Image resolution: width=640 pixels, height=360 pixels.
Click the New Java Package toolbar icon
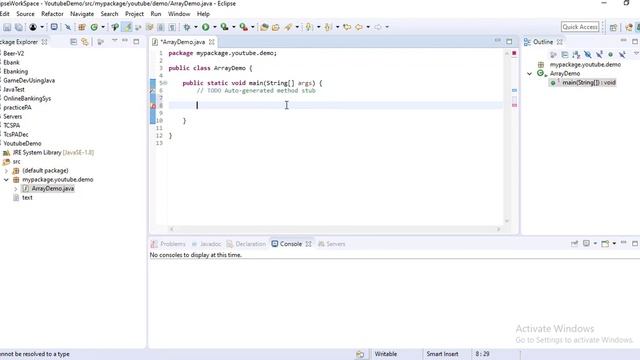(82, 27)
